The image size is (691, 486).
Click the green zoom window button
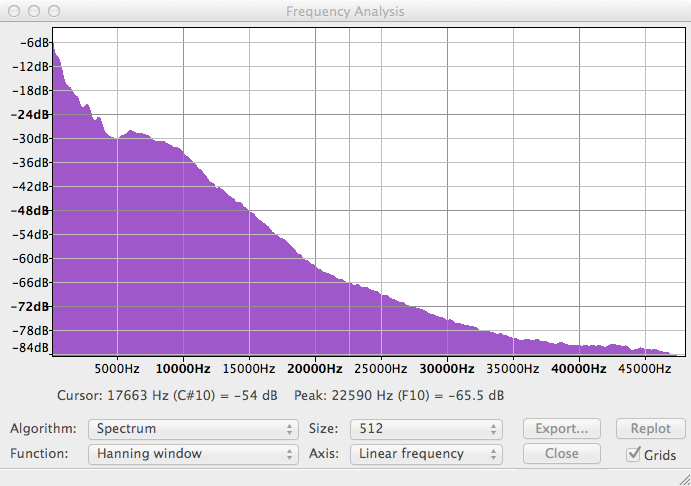[54, 11]
